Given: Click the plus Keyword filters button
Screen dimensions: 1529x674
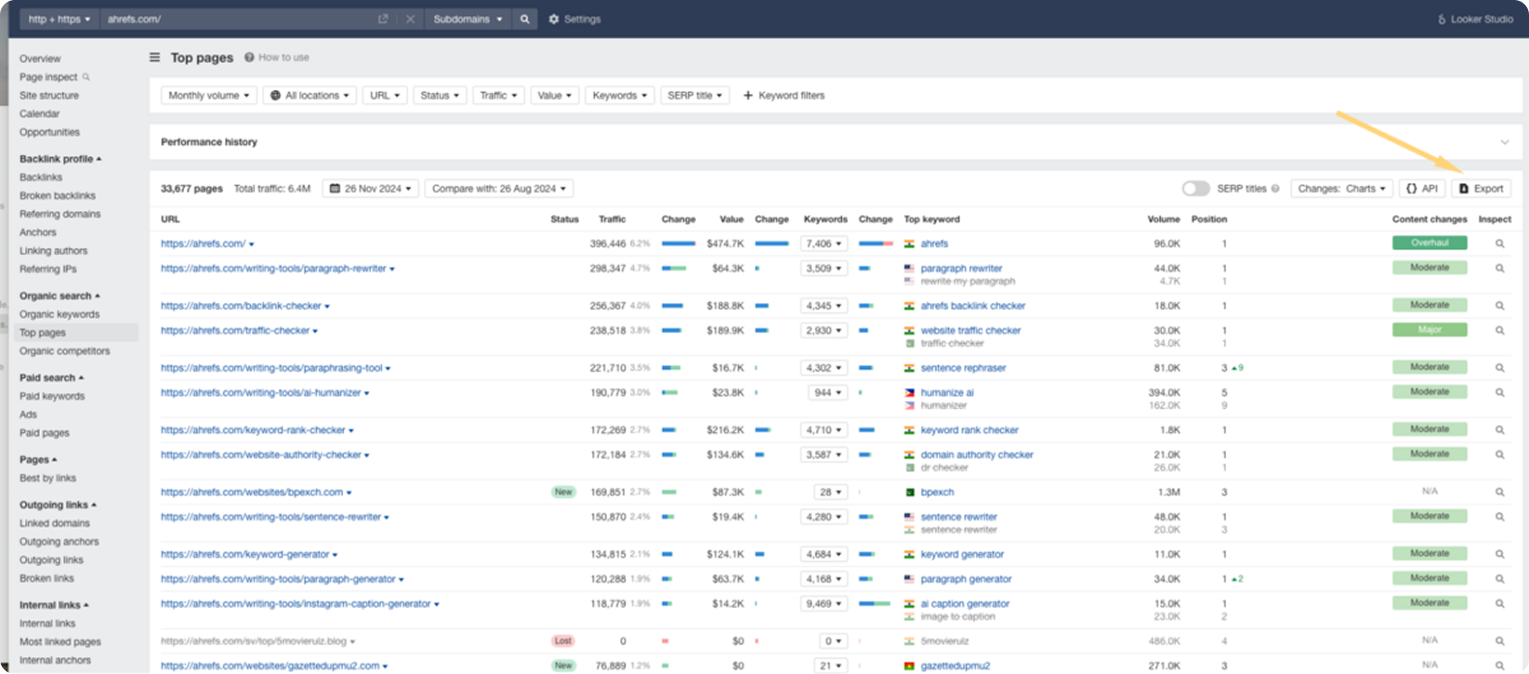Looking at the screenshot, I should click(x=784, y=96).
